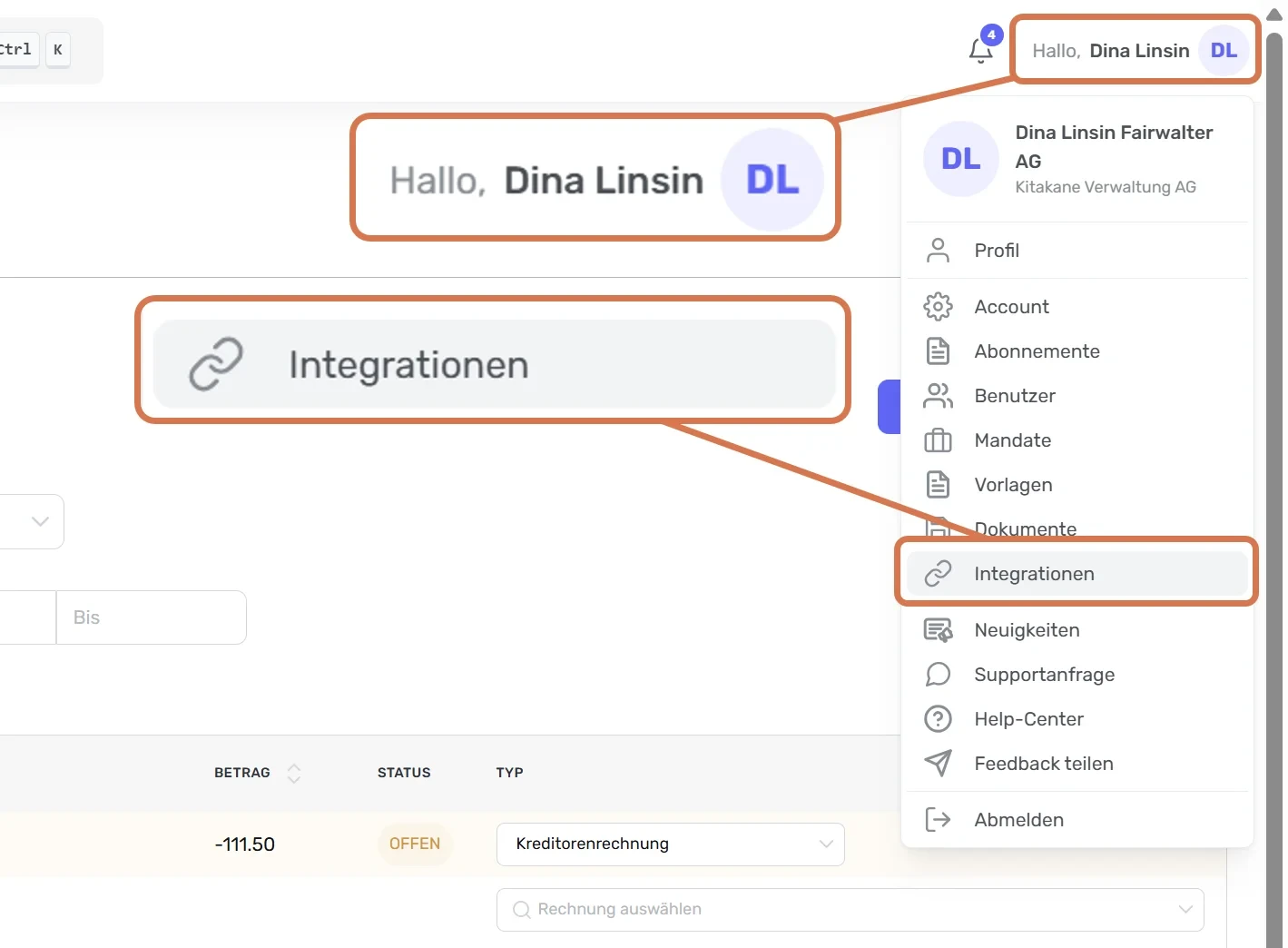Click the STATUS column header
This screenshot has height=948, width=1288.
[404, 773]
